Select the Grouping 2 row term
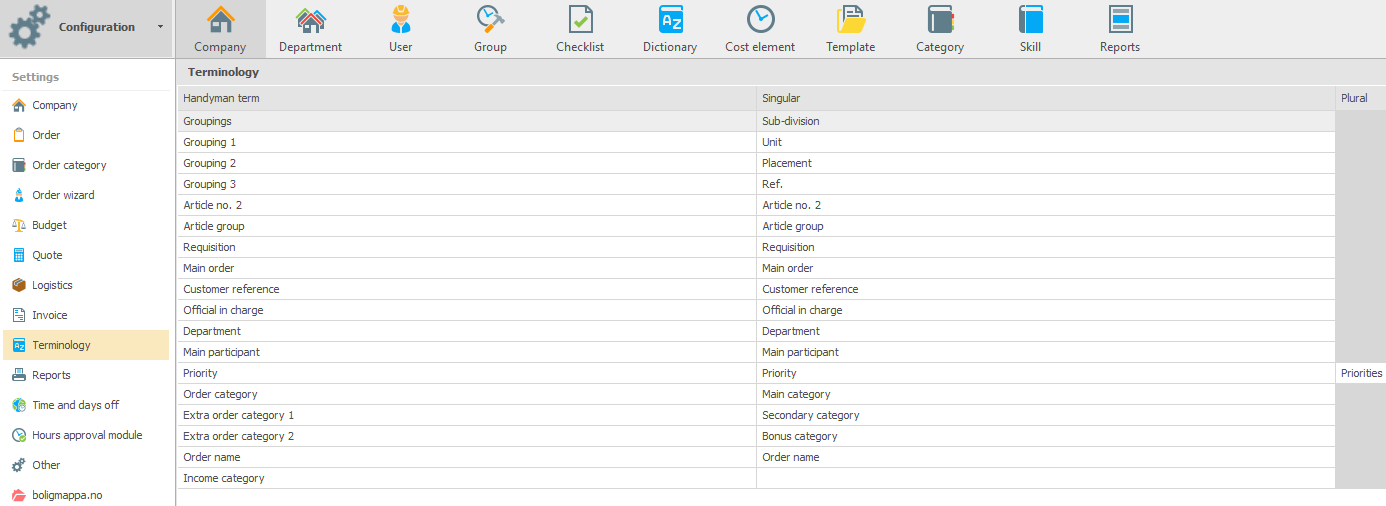Viewport: 1386px width, 506px height. 467,163
